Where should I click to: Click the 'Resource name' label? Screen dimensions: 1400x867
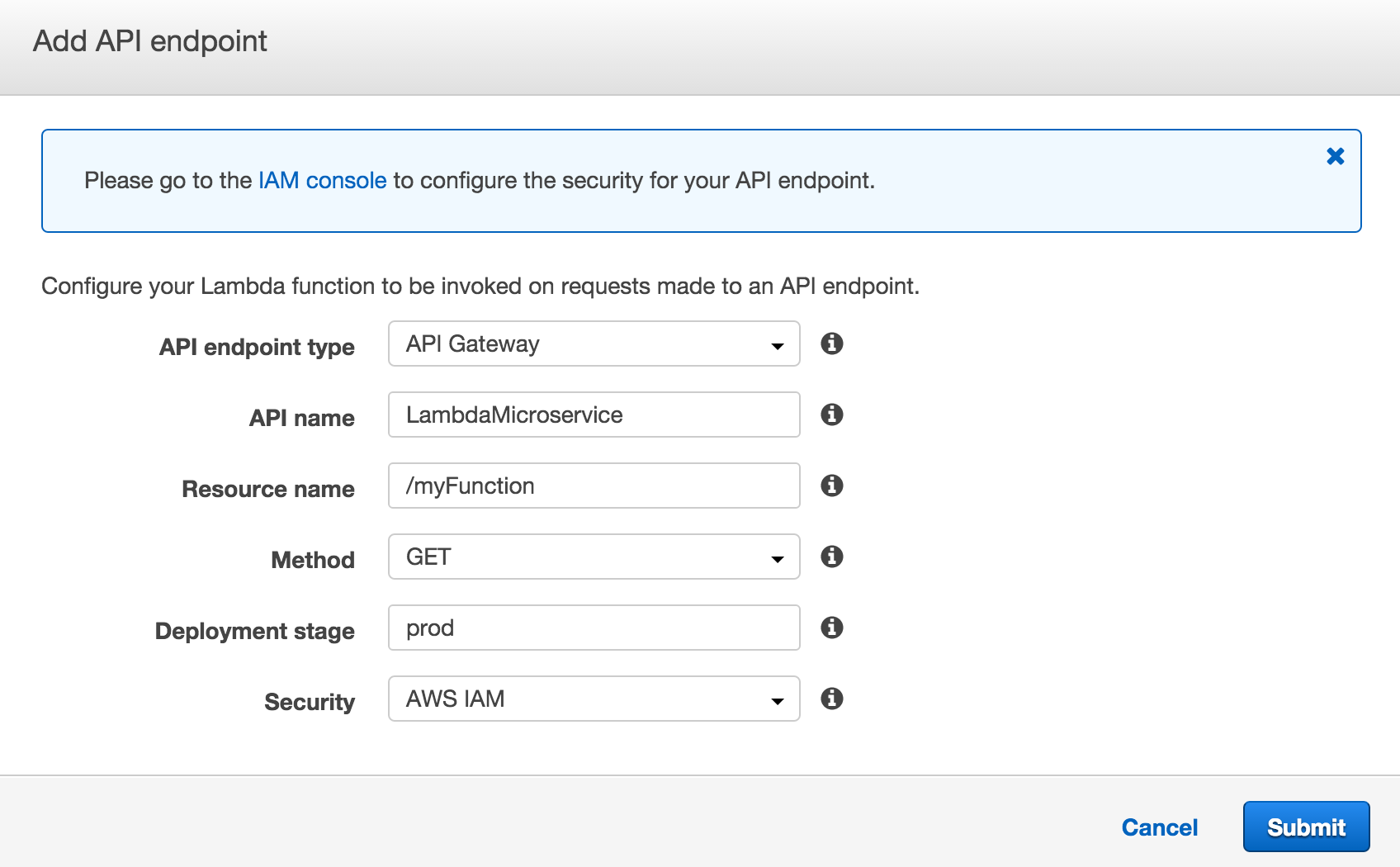point(268,489)
